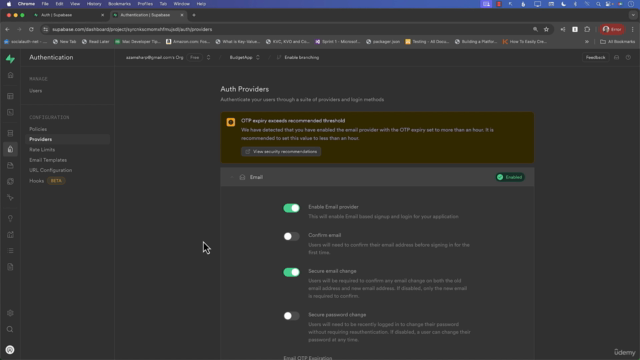The image size is (640, 360).
Task: Click the Error profile button in Chrome
Action: (612, 29)
